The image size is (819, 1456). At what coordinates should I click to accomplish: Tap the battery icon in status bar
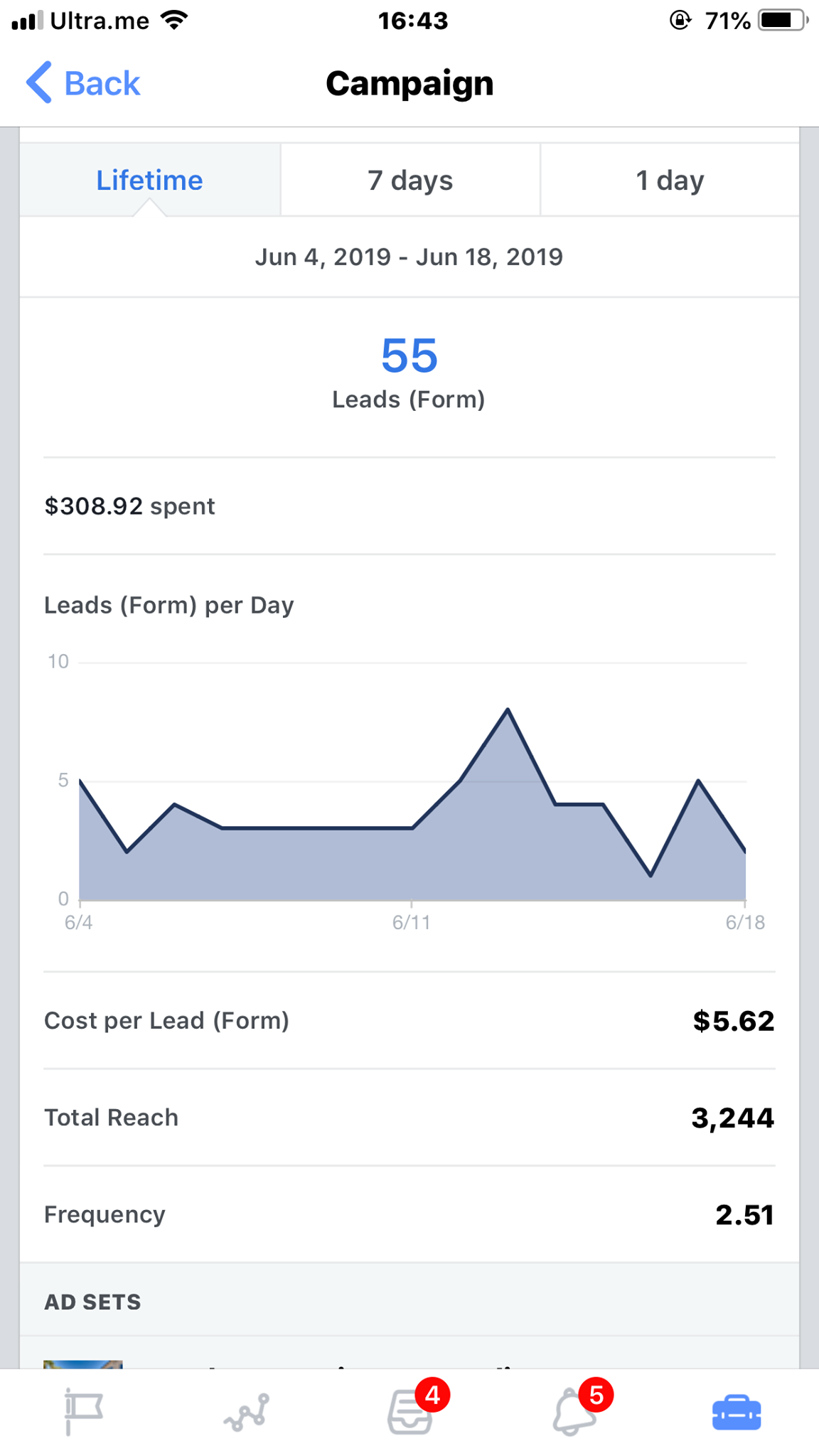(783, 21)
